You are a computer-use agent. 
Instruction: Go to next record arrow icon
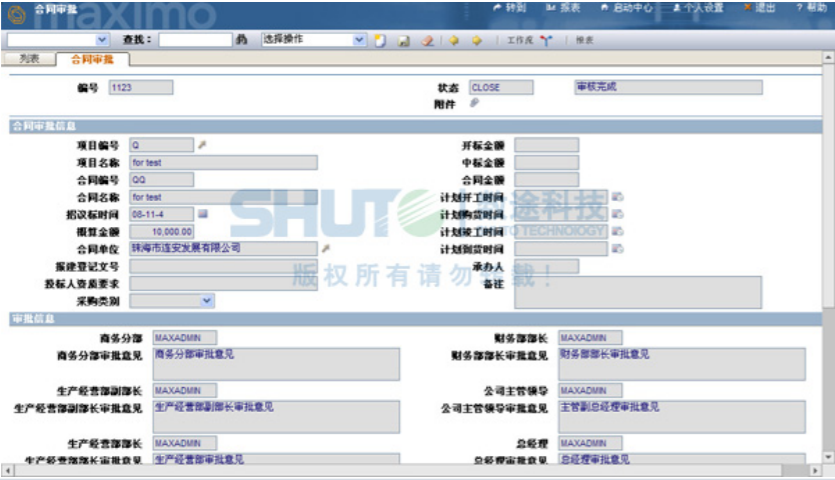point(477,41)
